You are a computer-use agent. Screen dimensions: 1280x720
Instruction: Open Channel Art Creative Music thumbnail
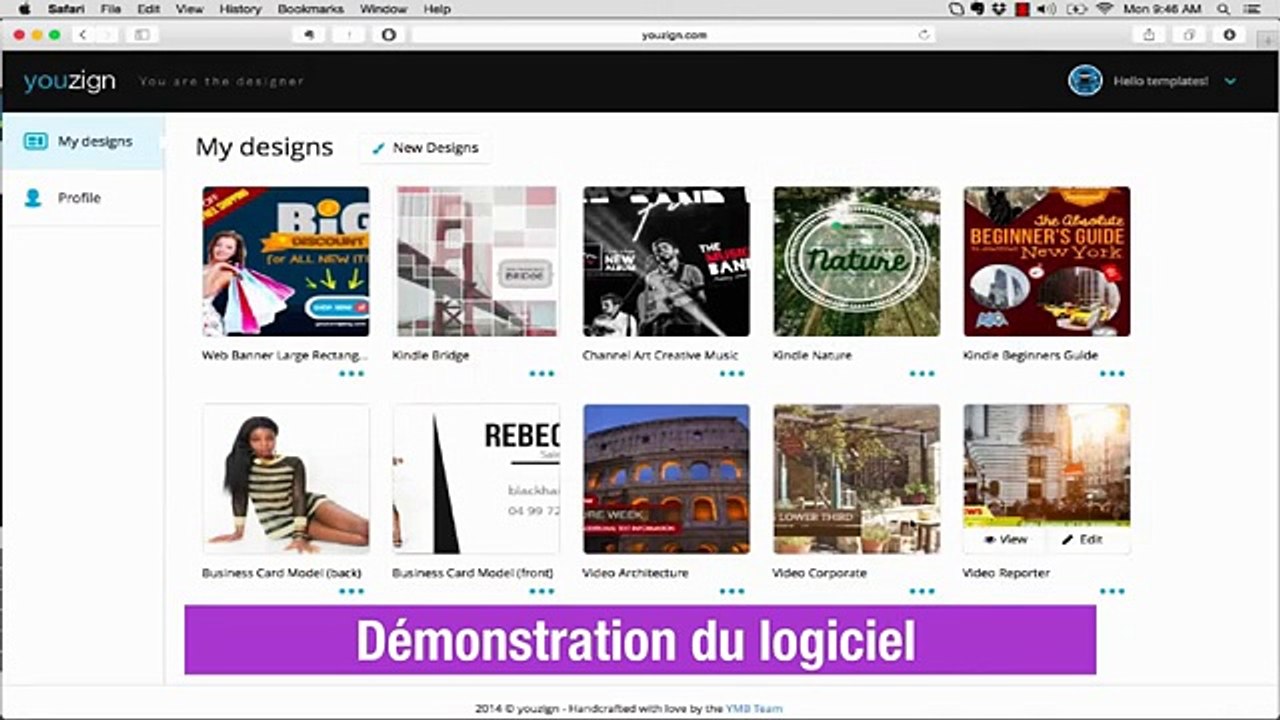pyautogui.click(x=666, y=261)
